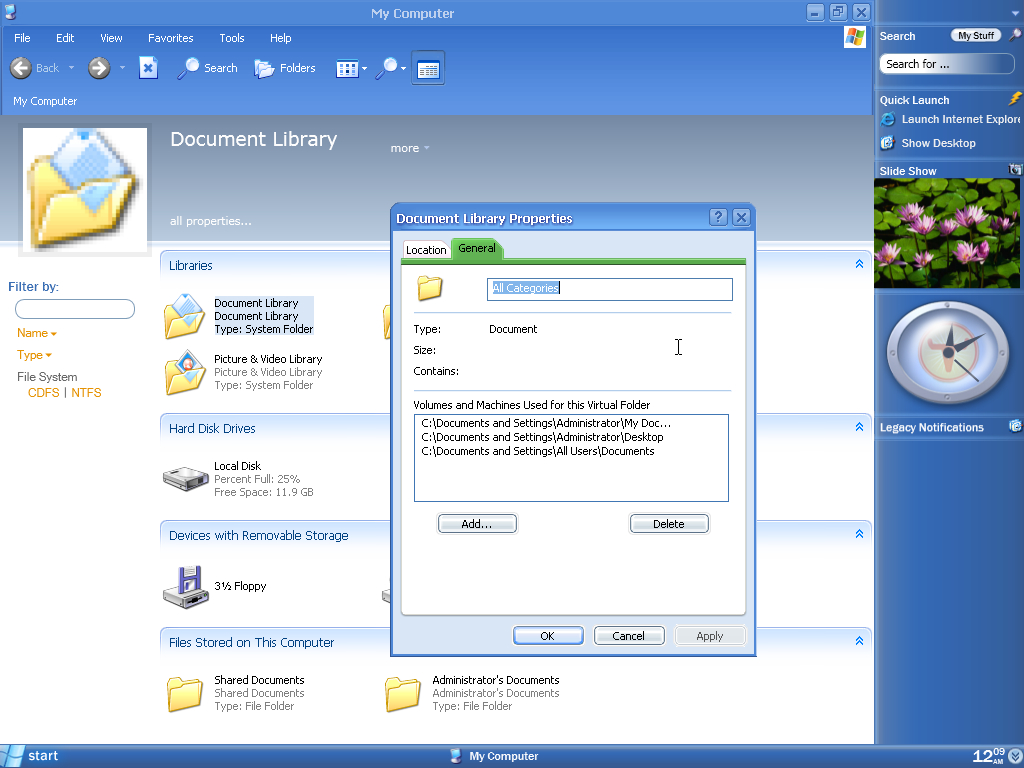
Task: Click the Forward navigation arrow button
Action: [x=98, y=68]
